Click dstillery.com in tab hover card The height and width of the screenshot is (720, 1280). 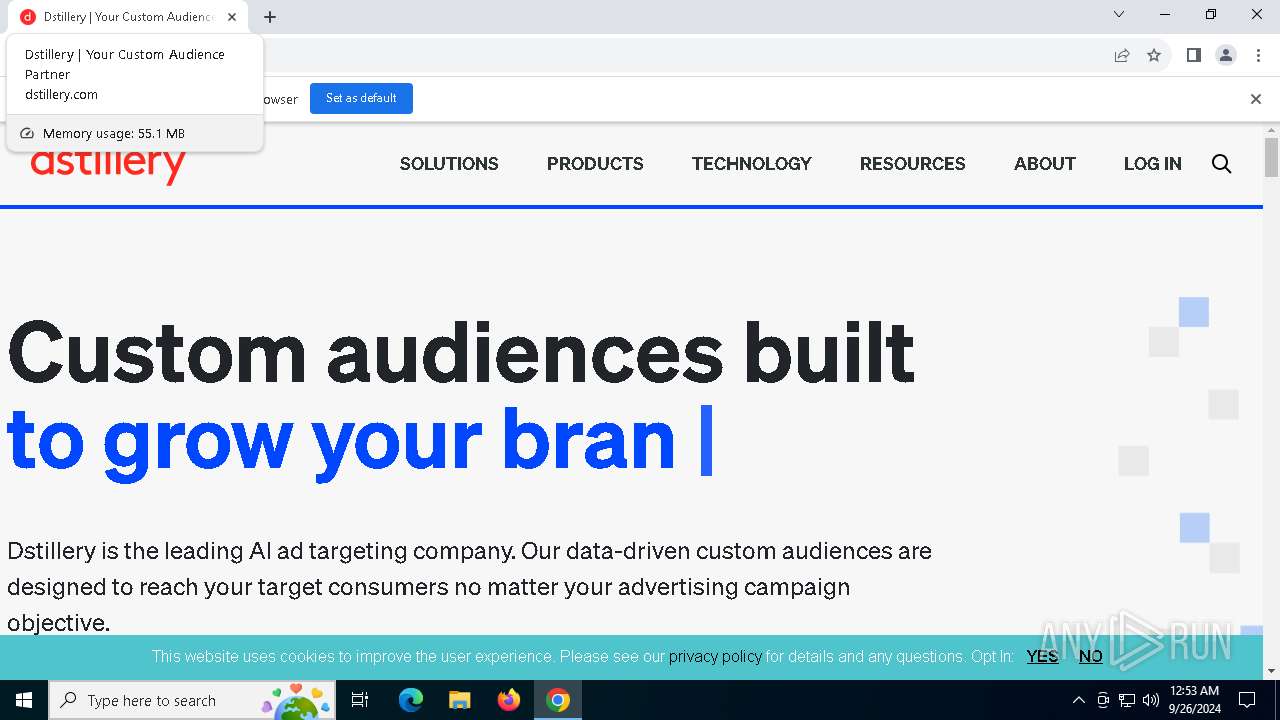coord(61,95)
